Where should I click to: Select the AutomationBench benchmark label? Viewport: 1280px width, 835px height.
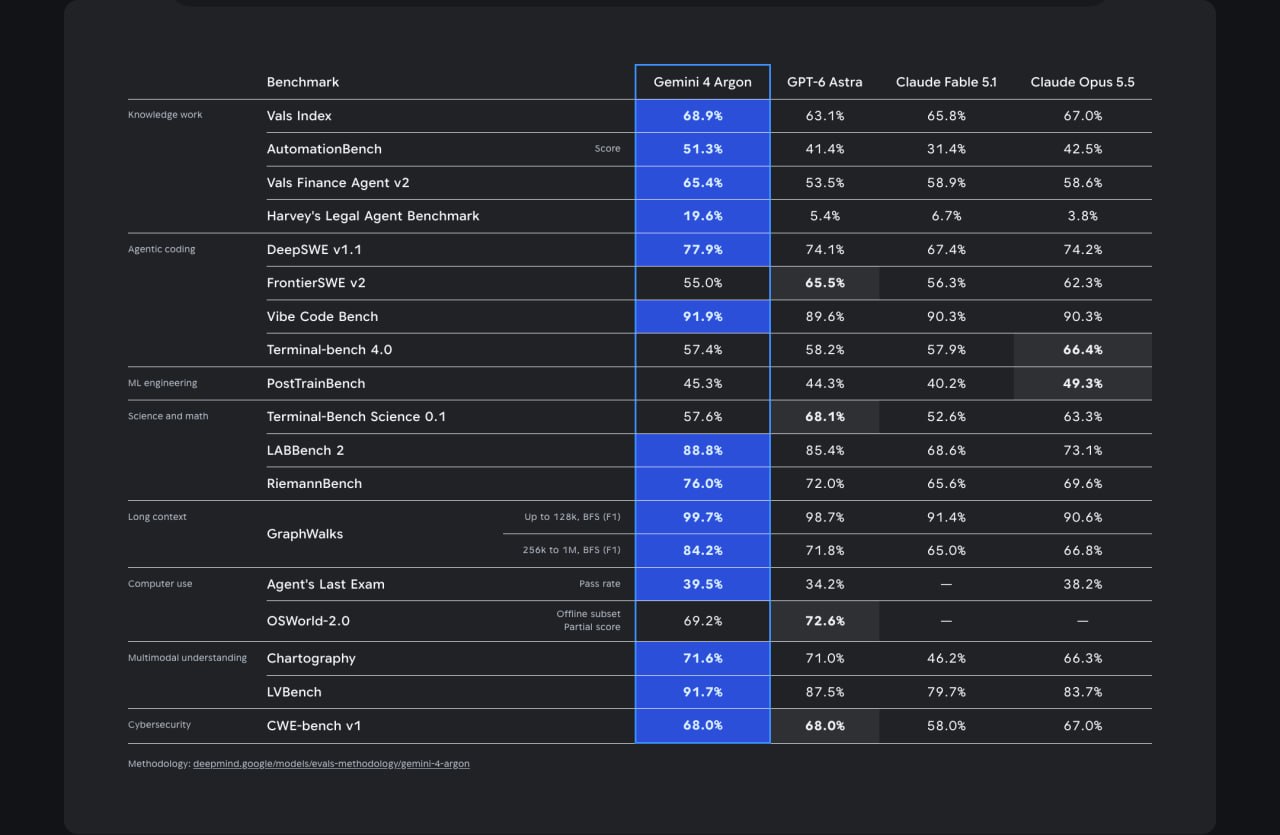pos(324,149)
